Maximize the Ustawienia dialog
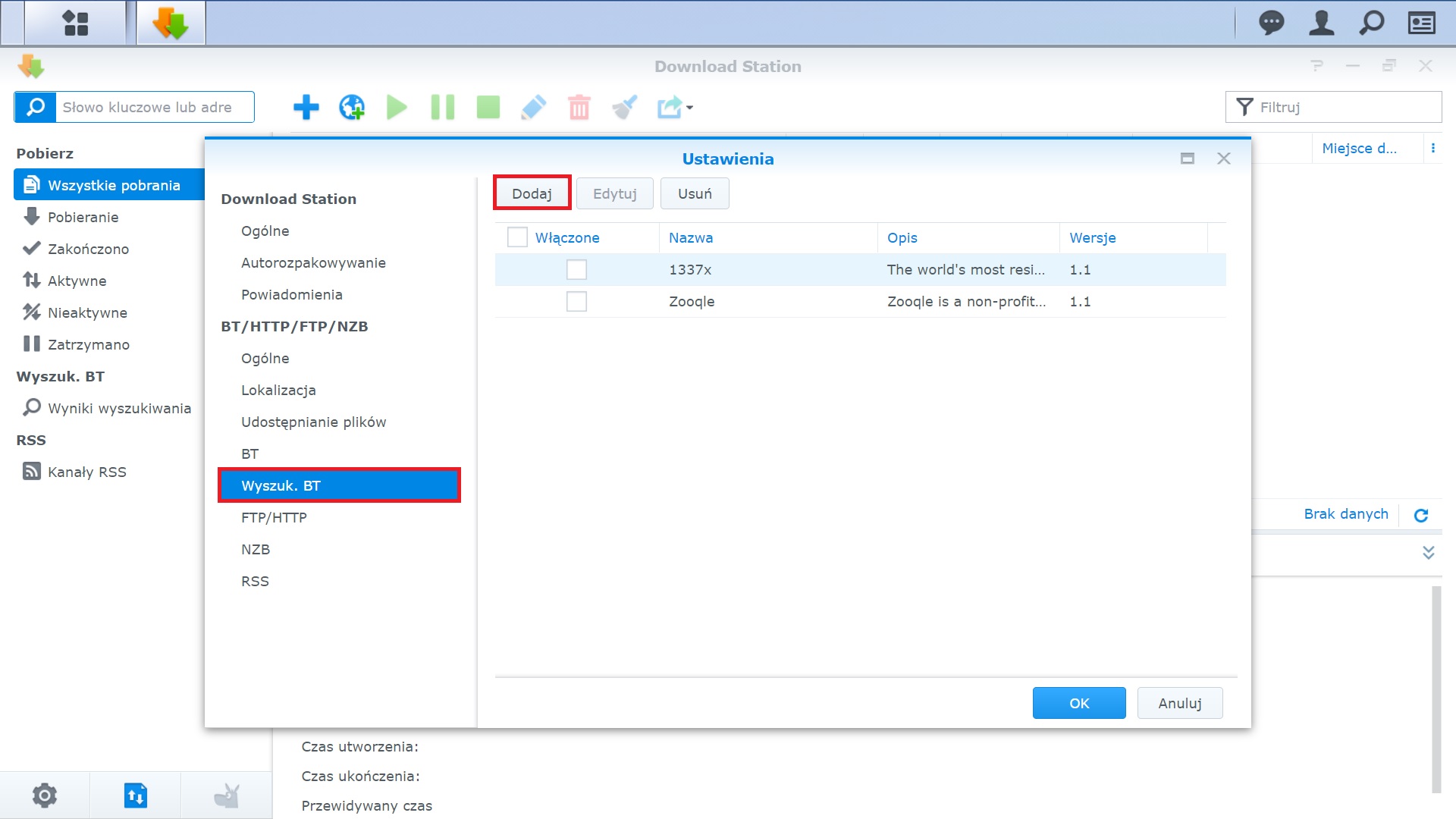Image resolution: width=1456 pixels, height=819 pixels. click(1188, 158)
